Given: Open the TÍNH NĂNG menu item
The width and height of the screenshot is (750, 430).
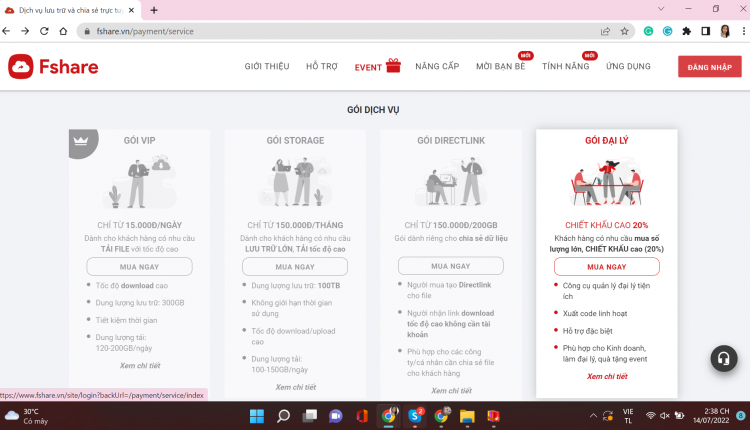Looking at the screenshot, I should point(565,66).
